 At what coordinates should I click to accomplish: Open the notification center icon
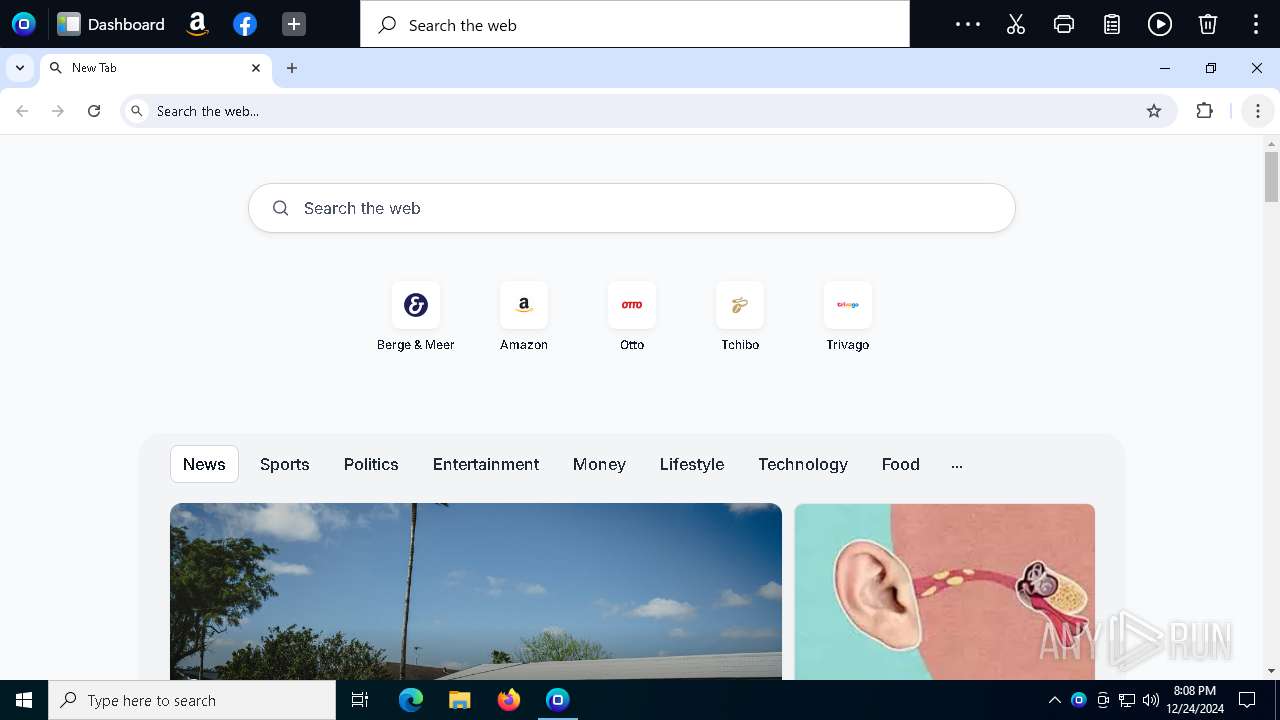[1247, 700]
